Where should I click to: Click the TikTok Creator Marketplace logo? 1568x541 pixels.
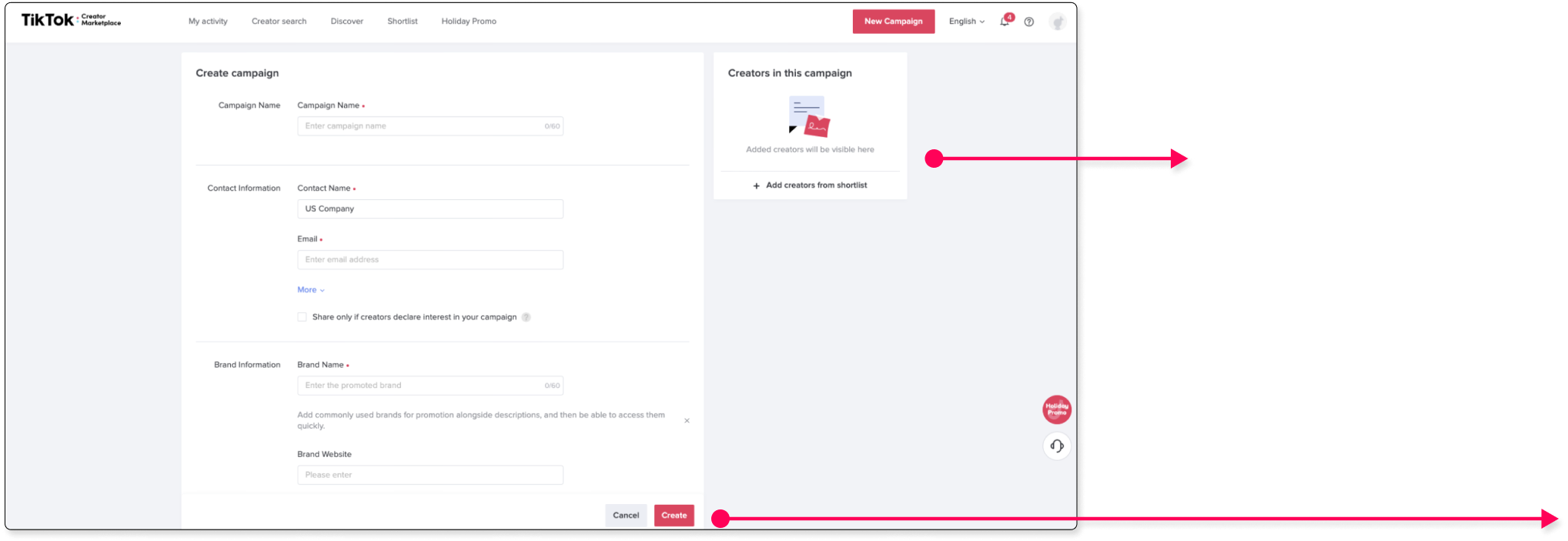tap(71, 20)
